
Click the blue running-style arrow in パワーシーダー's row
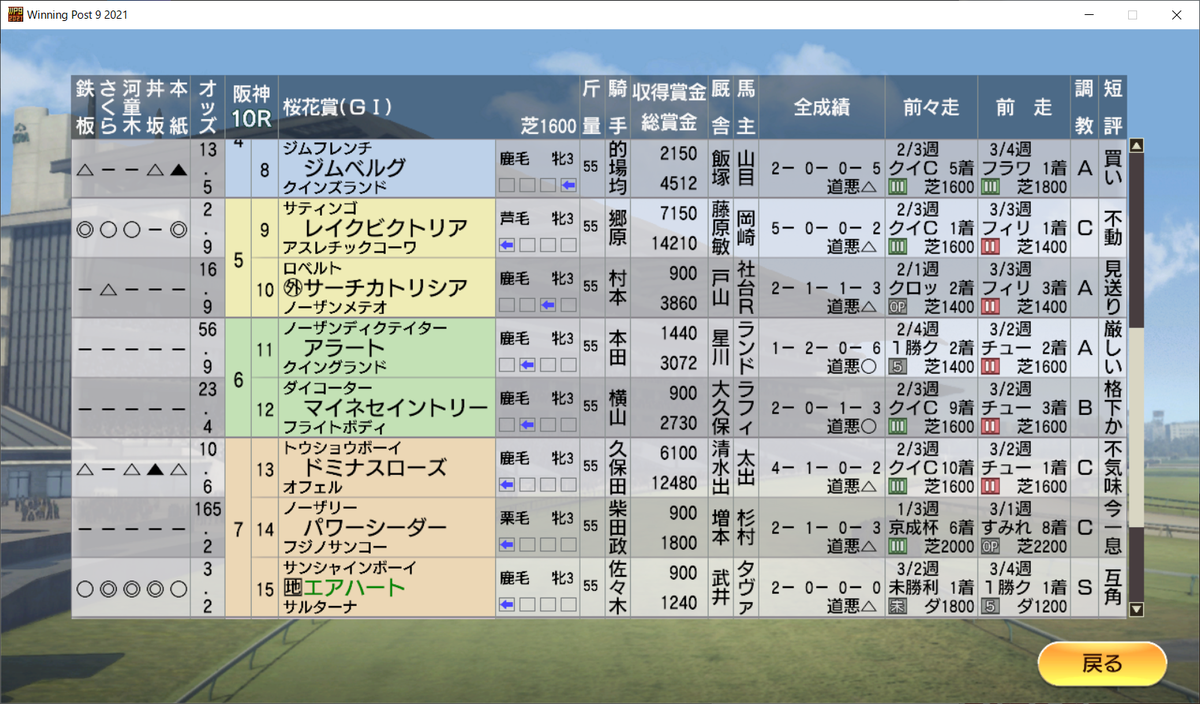pos(507,545)
